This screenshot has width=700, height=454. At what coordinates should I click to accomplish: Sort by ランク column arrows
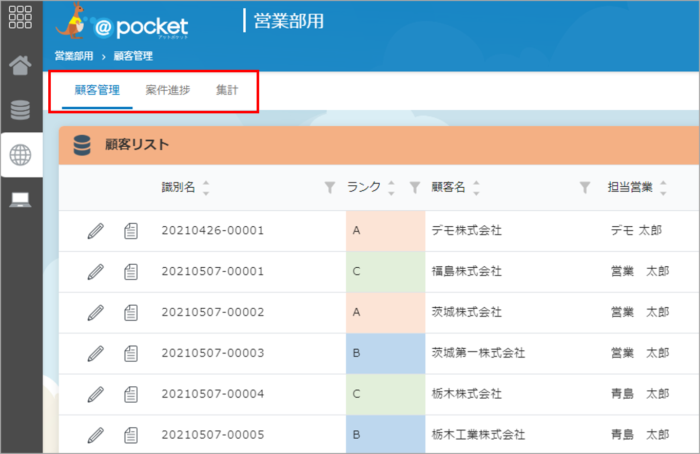pyautogui.click(x=392, y=187)
